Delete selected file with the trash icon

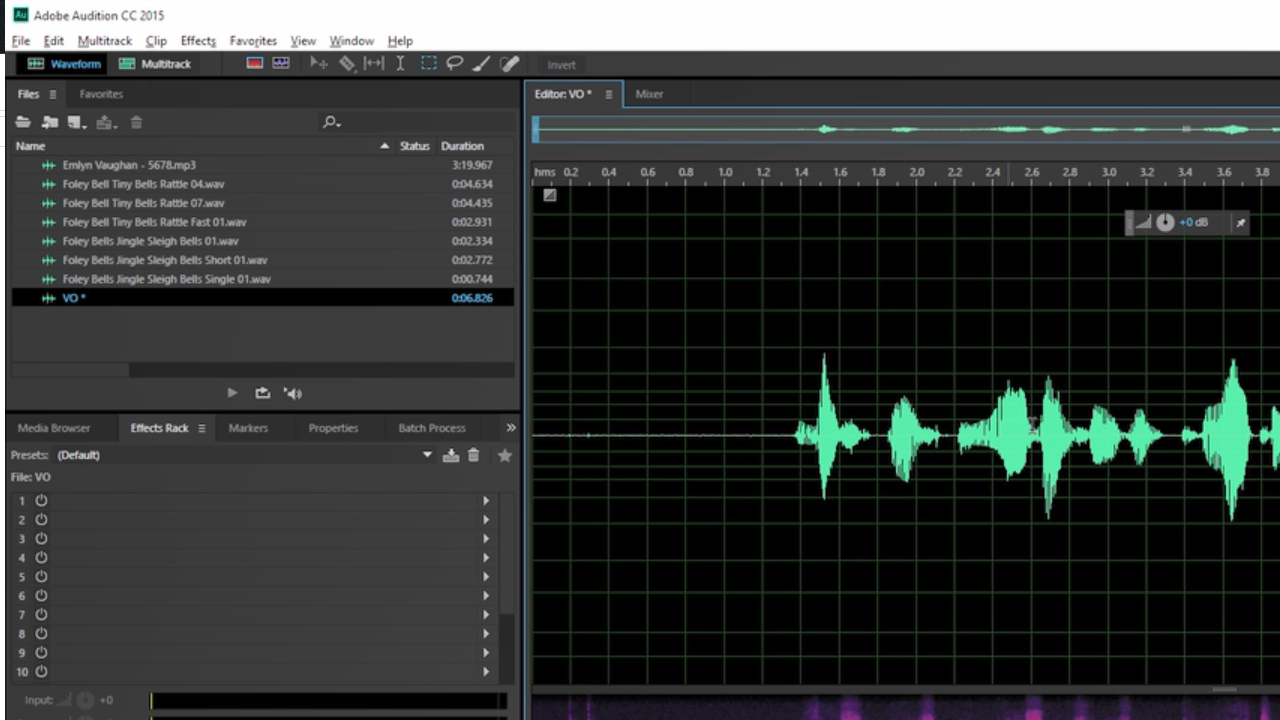(x=136, y=122)
